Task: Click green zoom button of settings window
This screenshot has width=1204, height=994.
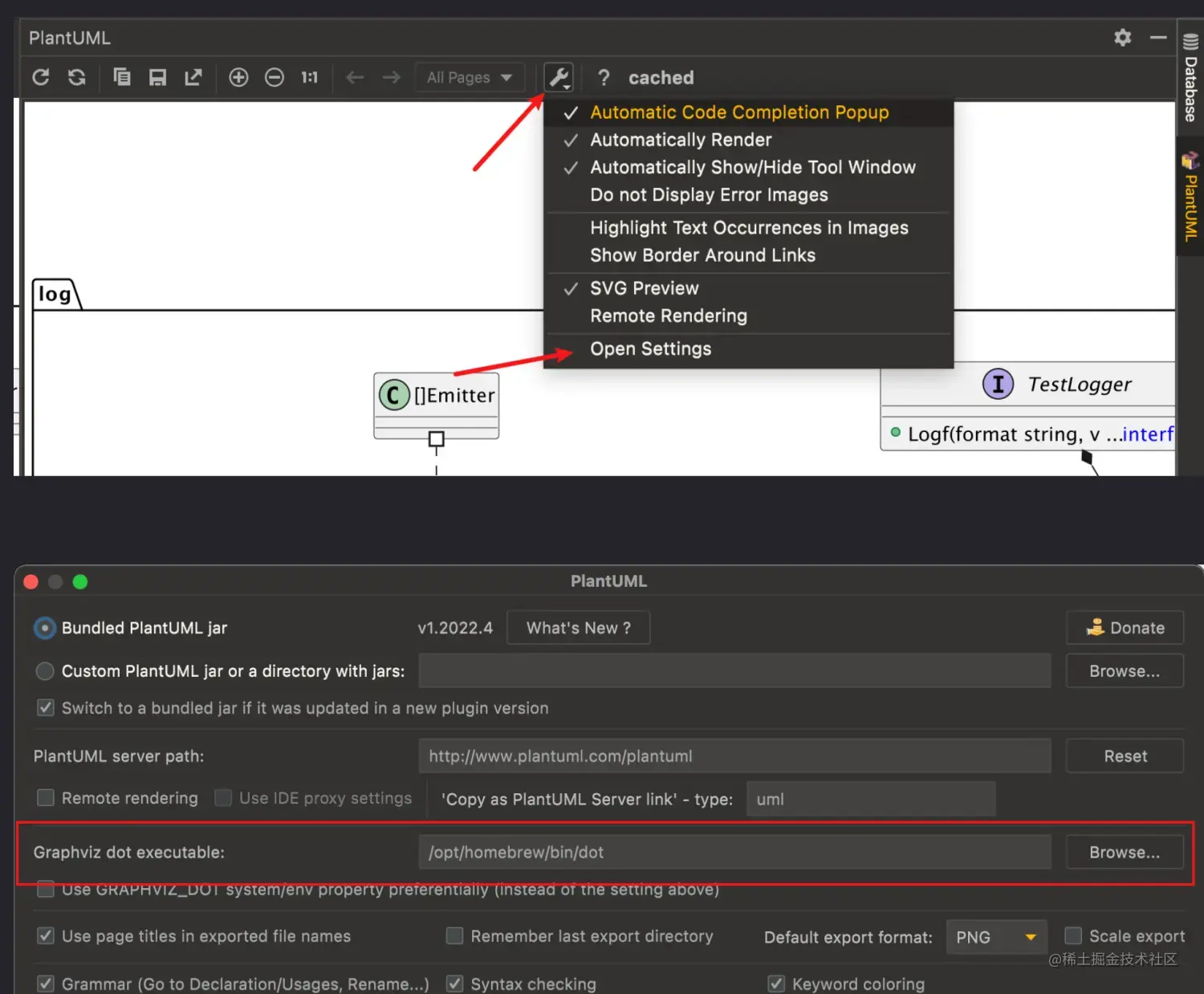Action: 79,581
